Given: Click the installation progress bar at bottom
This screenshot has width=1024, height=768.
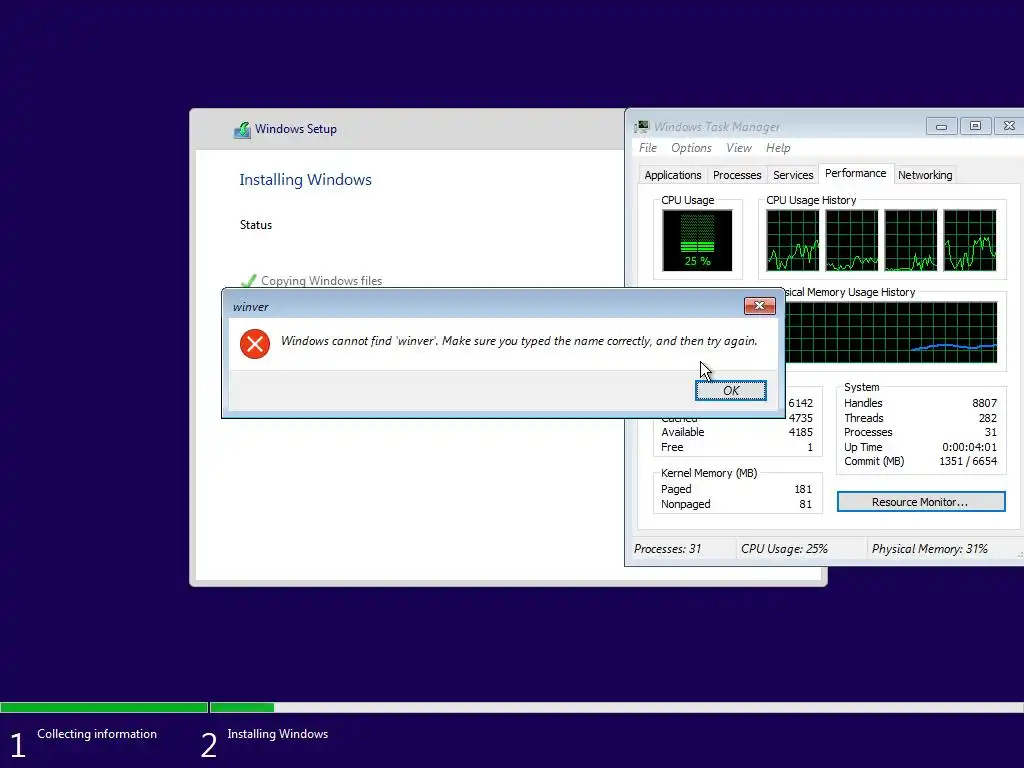Looking at the screenshot, I should coord(512,707).
